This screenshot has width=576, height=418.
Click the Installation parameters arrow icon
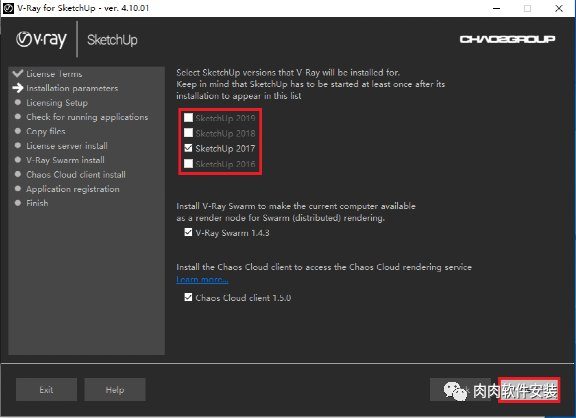pyautogui.click(x=18, y=88)
